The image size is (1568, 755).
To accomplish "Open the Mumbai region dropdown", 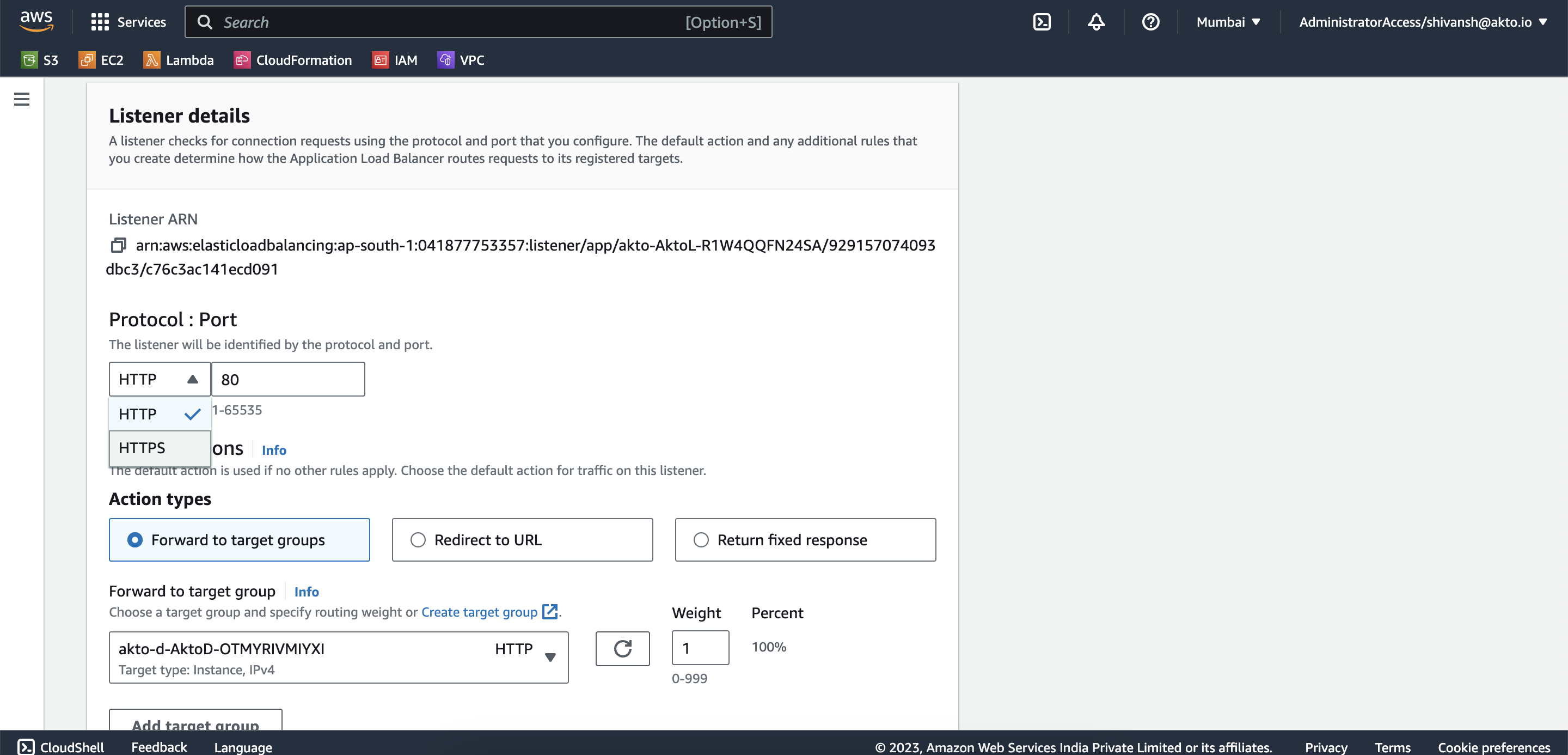I will (x=1228, y=21).
